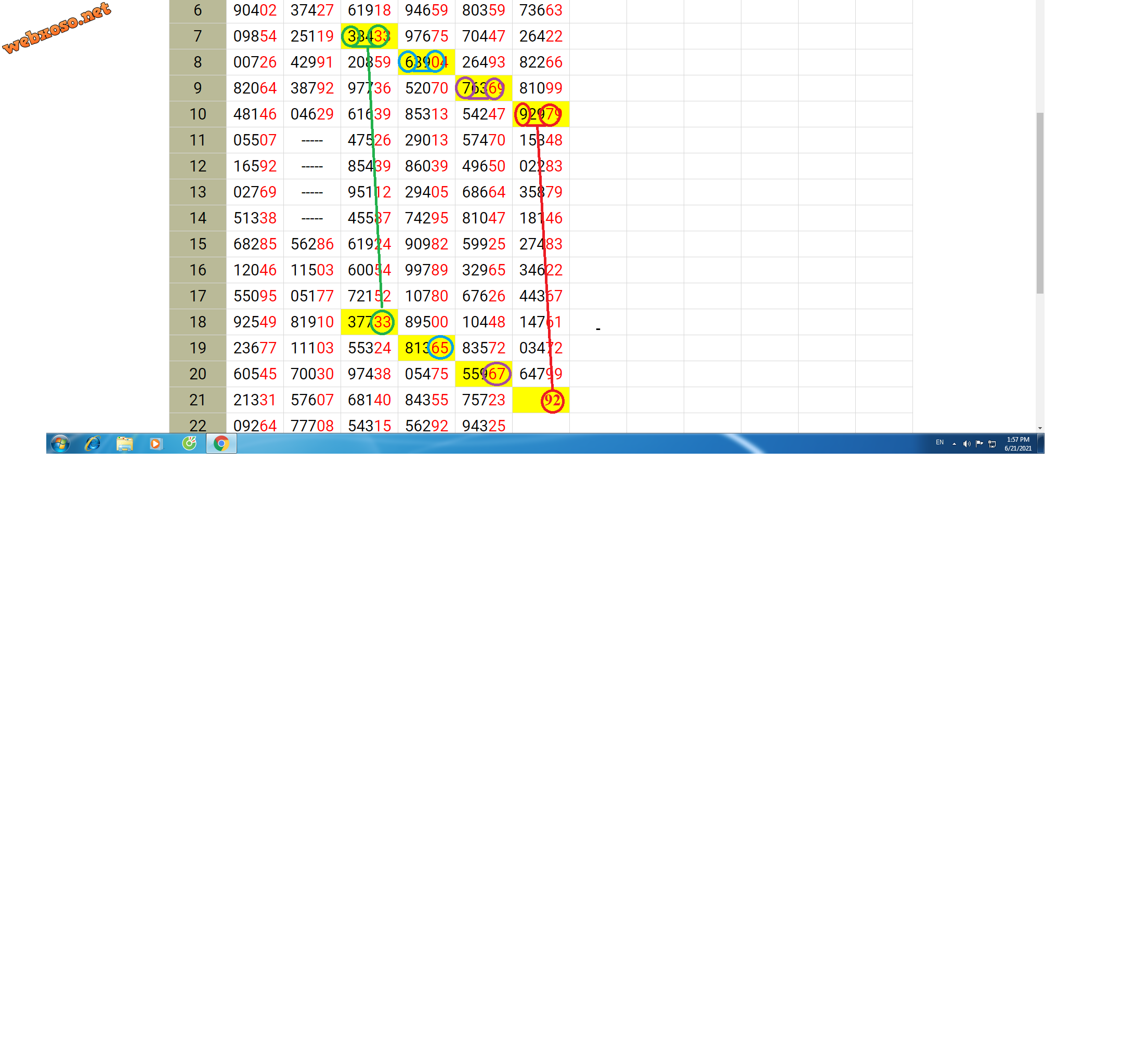Click cell containing 37427

(312, 10)
